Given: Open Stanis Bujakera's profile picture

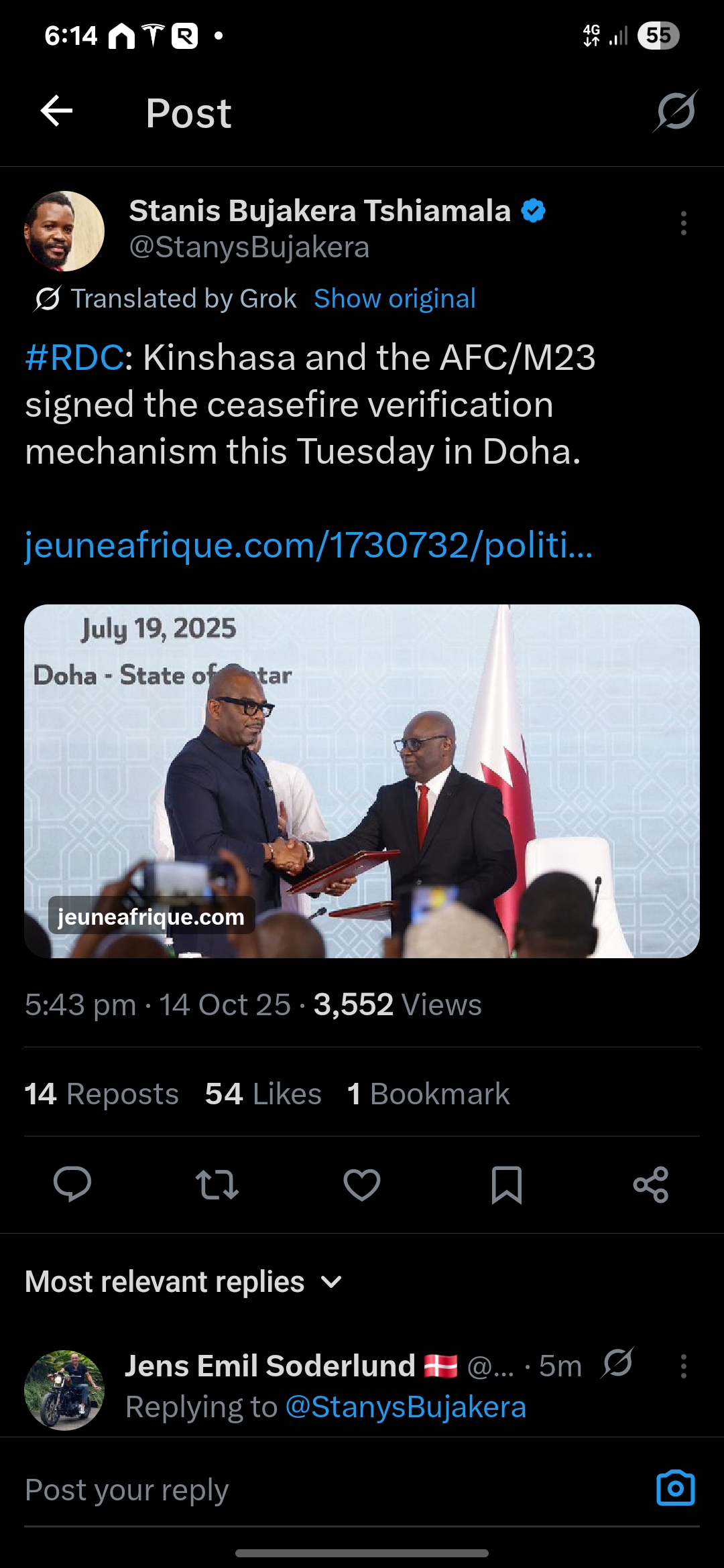Looking at the screenshot, I should point(64,231).
